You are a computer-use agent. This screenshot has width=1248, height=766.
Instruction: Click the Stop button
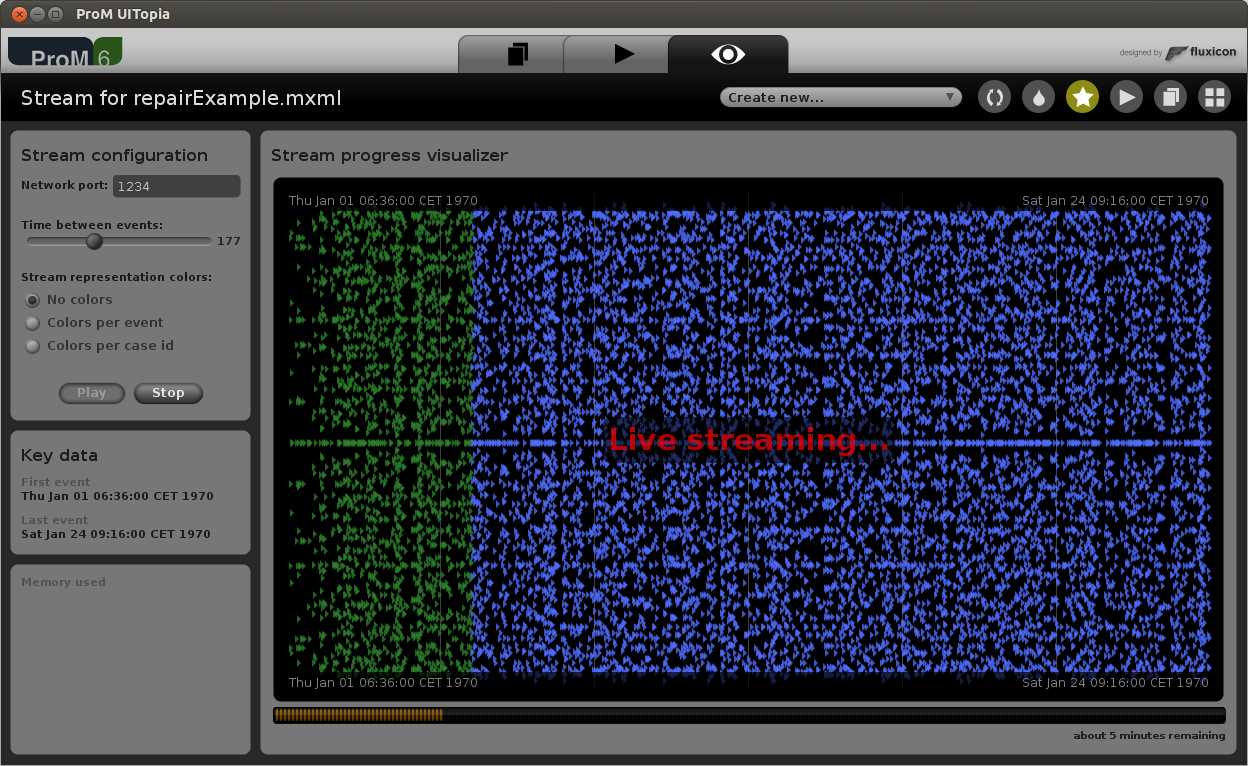168,393
